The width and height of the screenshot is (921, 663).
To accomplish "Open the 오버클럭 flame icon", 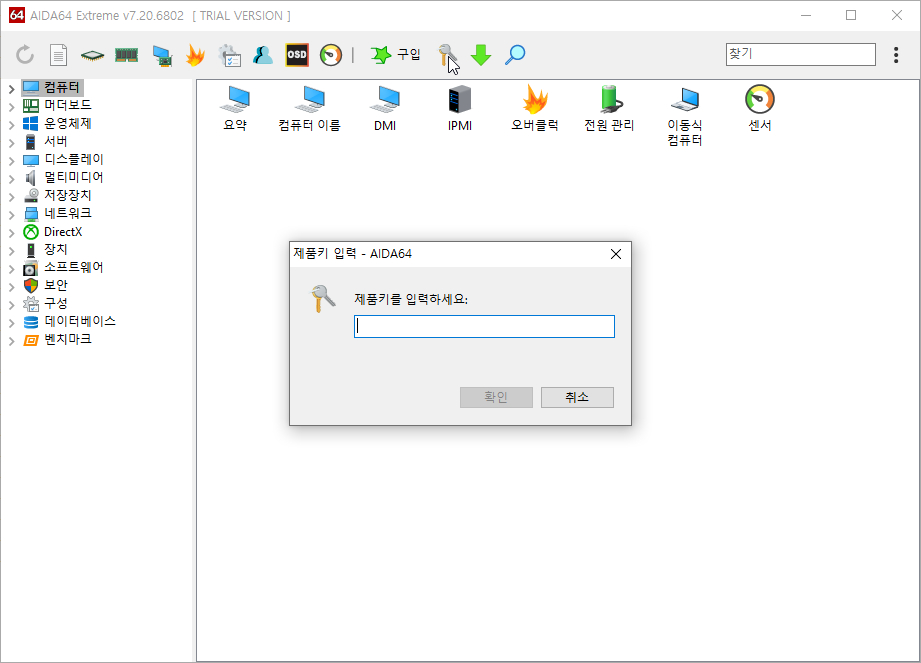I will pyautogui.click(x=535, y=108).
